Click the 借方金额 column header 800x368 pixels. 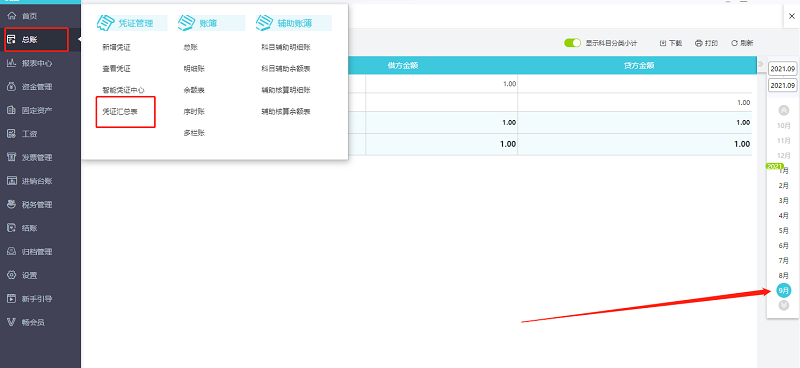point(403,65)
